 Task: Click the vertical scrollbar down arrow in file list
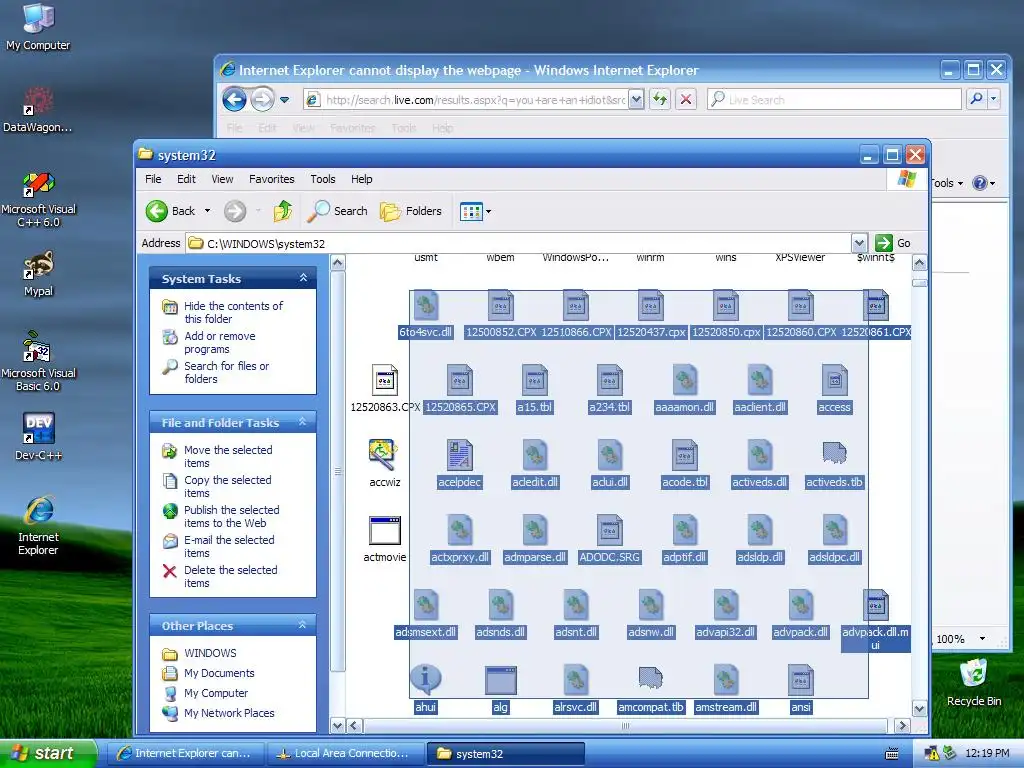(x=920, y=709)
